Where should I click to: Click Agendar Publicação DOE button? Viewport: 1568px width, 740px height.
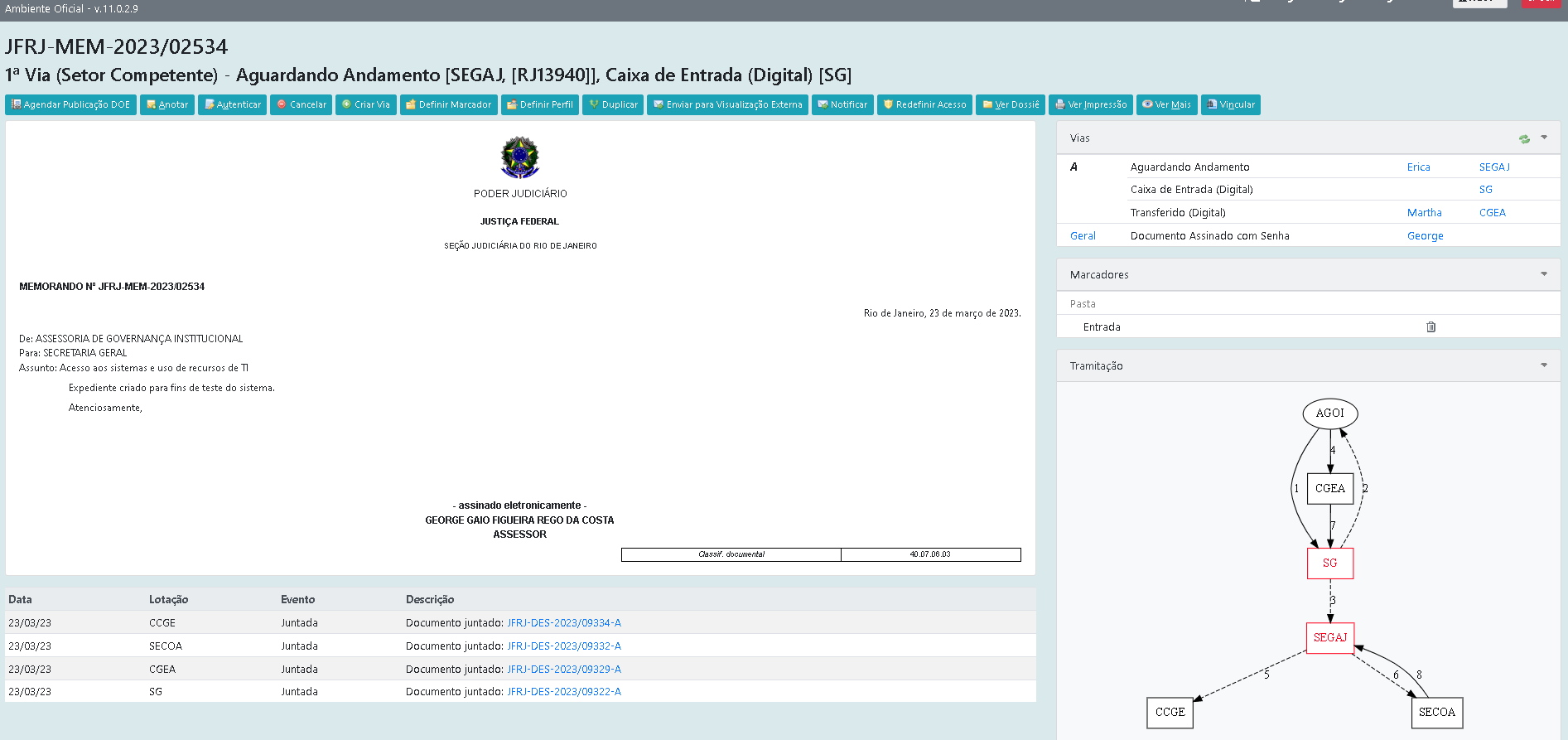click(70, 104)
